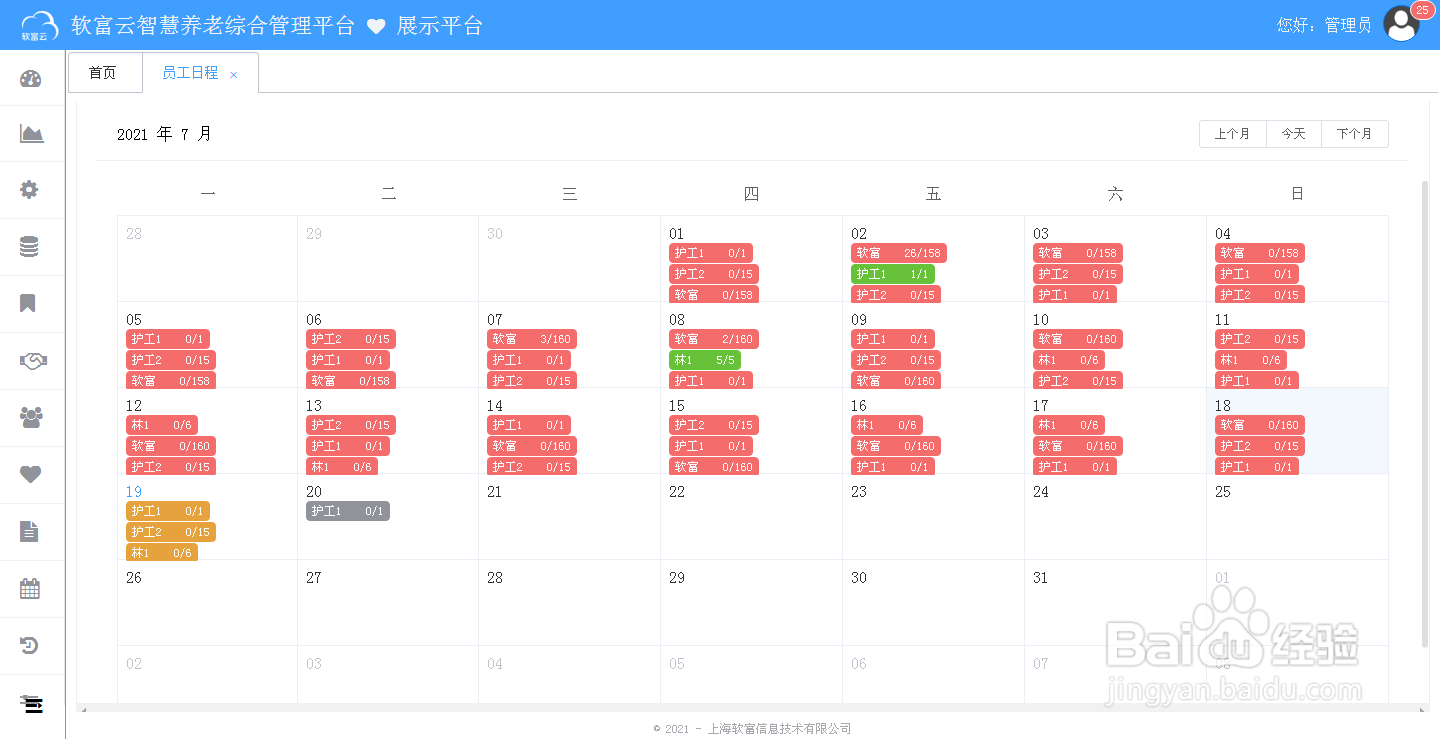1440x739 pixels.
Task: Open the handshake sidebar icon
Action: pyautogui.click(x=33, y=361)
